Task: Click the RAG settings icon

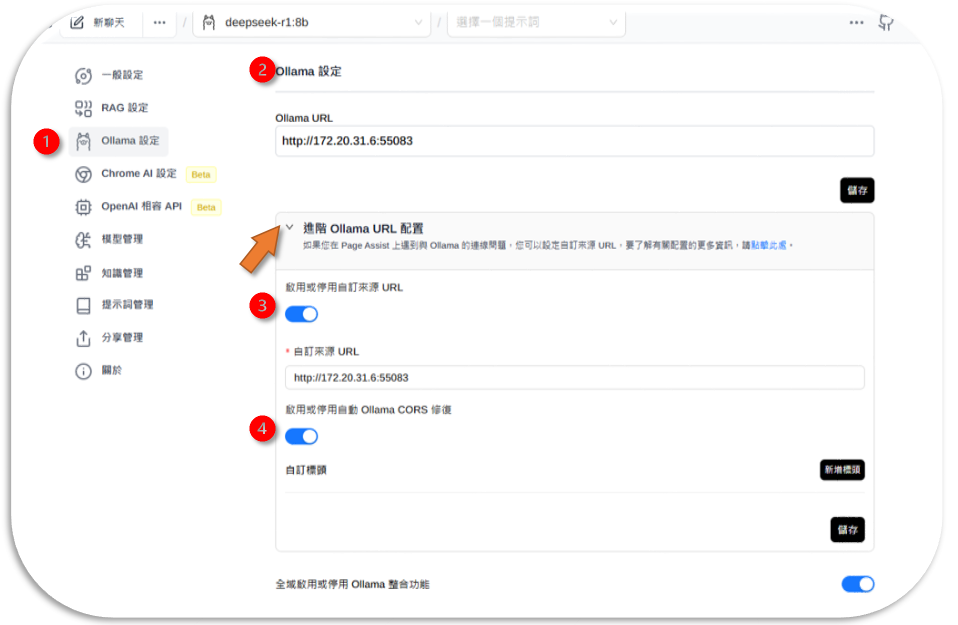Action: (84, 108)
